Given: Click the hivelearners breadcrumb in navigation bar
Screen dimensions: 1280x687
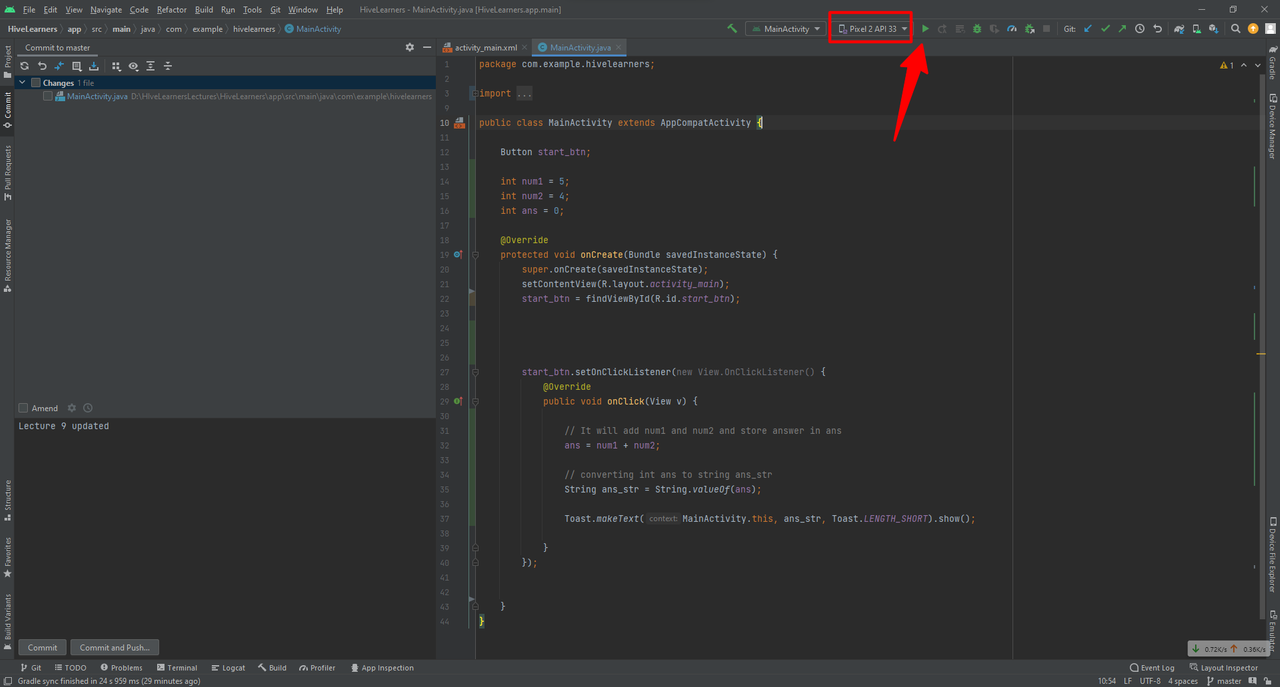Looking at the screenshot, I should [x=256, y=29].
